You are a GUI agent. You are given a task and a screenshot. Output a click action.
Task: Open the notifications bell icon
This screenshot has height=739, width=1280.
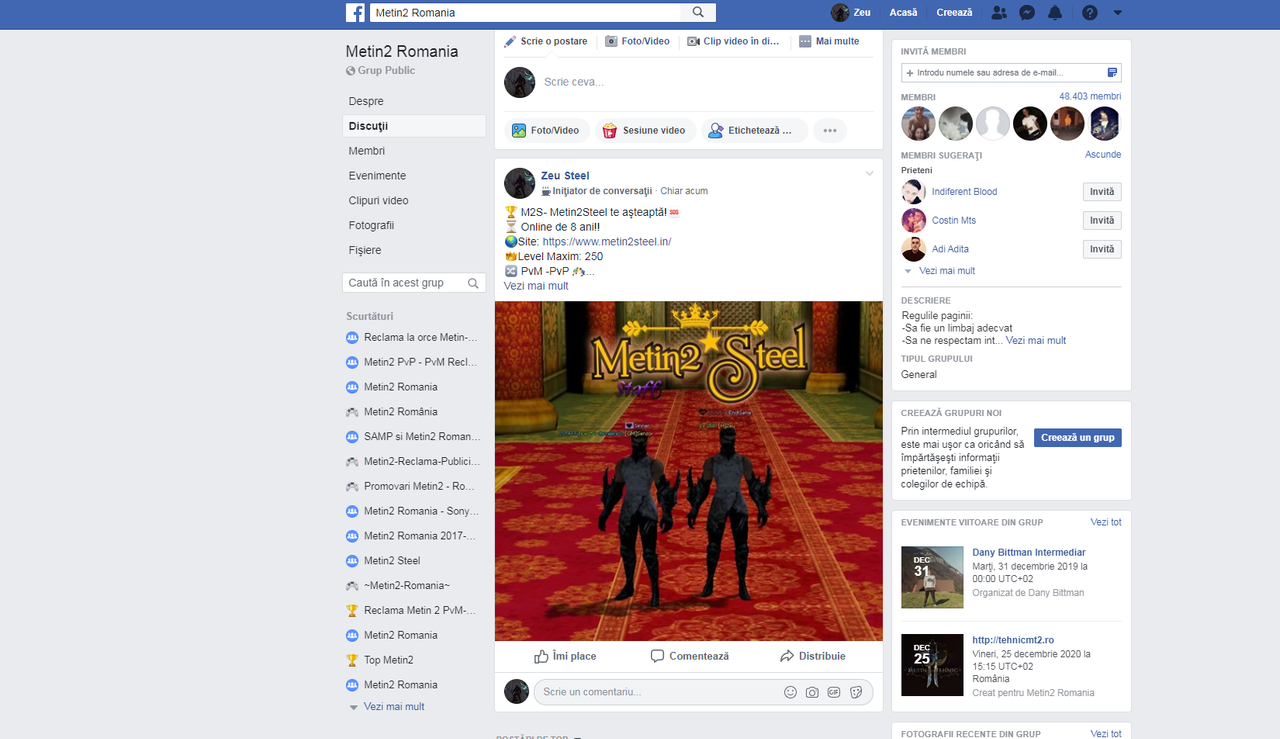coord(1055,13)
